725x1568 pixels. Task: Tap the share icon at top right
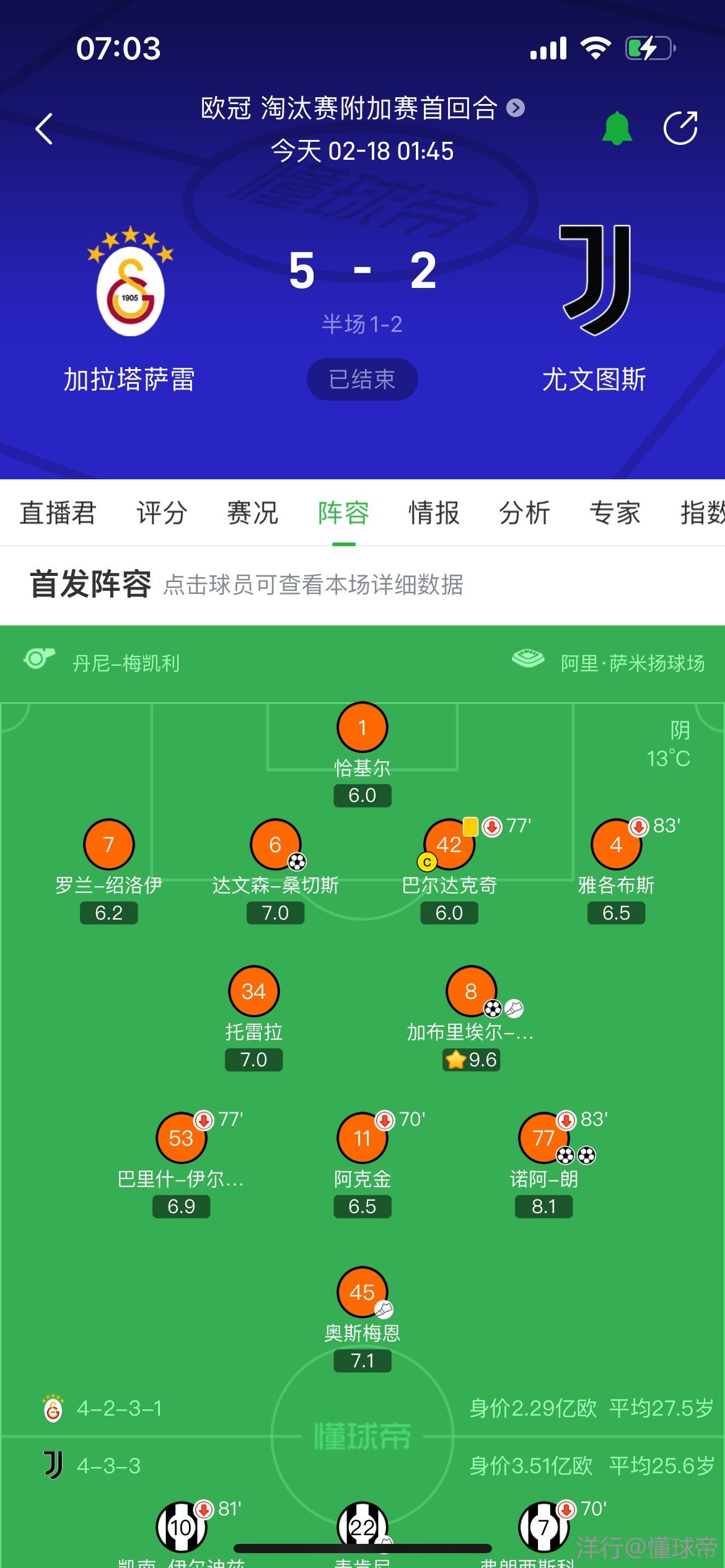click(680, 129)
